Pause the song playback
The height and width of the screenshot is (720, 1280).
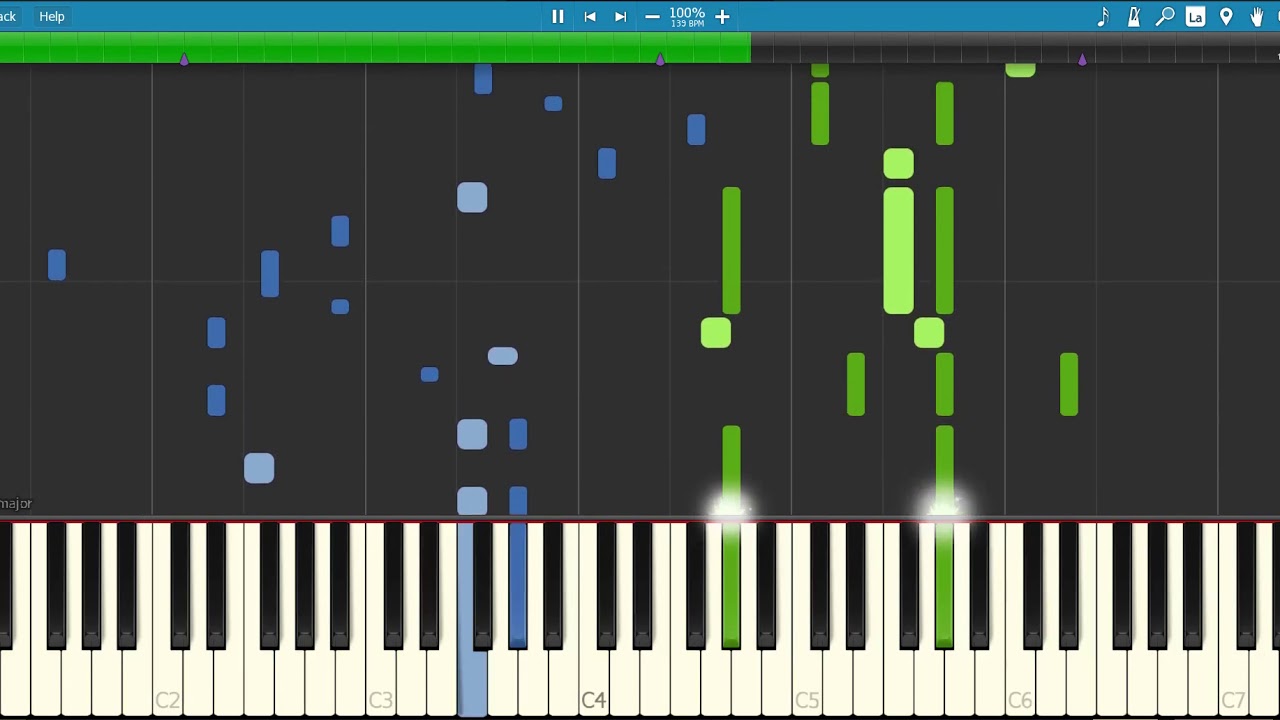(x=558, y=17)
